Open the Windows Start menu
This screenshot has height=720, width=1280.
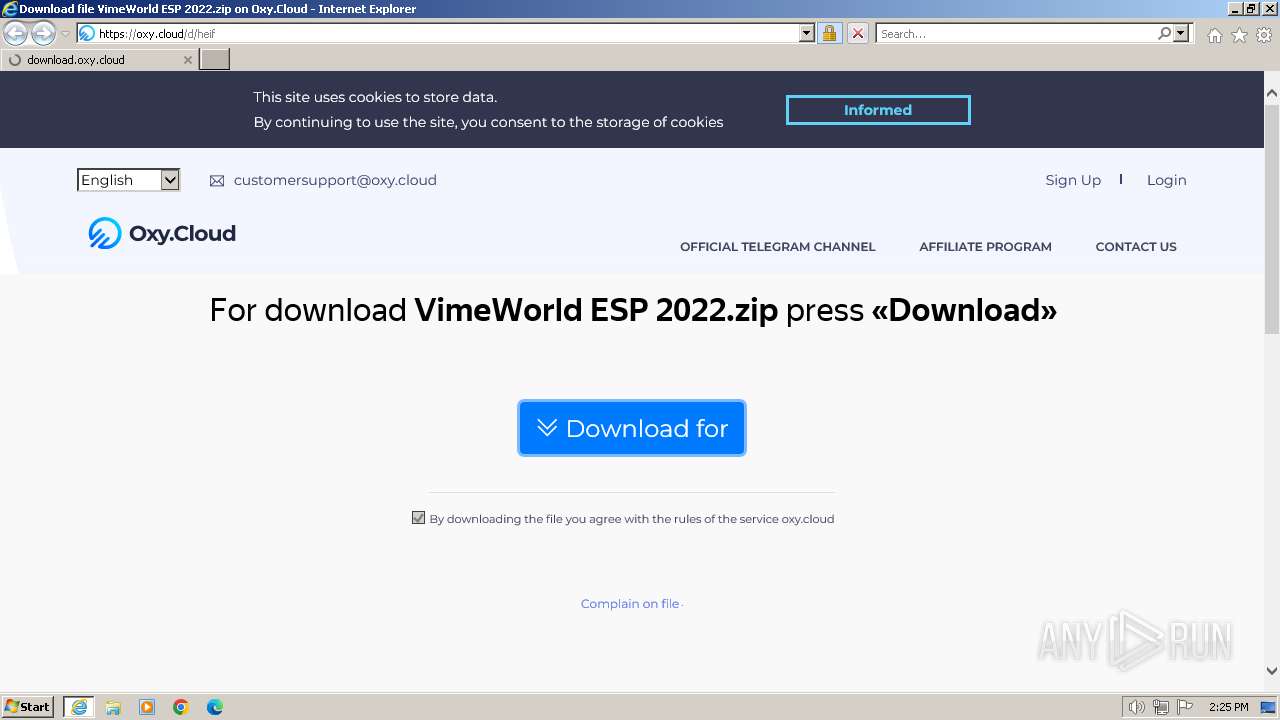click(28, 707)
